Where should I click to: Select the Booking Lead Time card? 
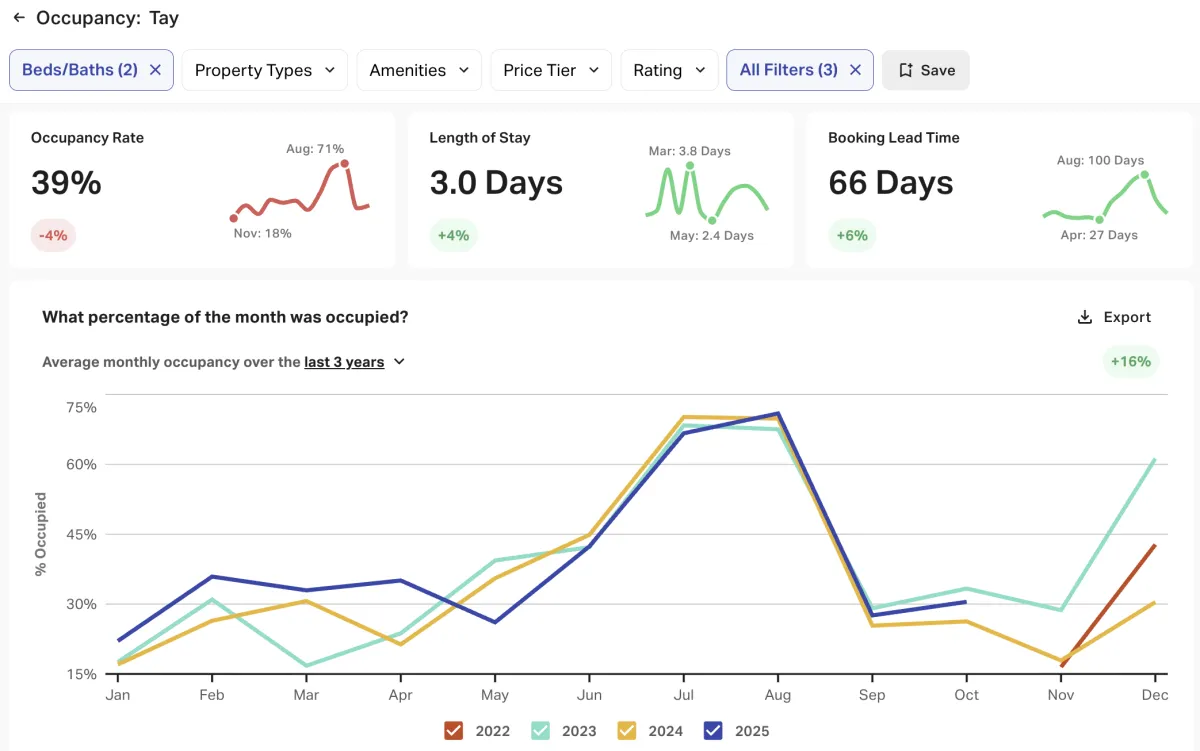998,190
